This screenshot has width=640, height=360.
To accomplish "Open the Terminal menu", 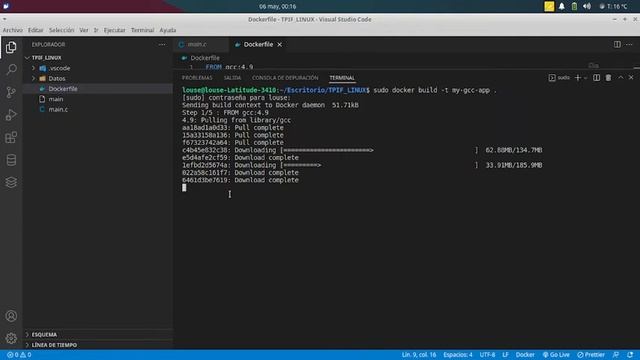I will click(142, 30).
